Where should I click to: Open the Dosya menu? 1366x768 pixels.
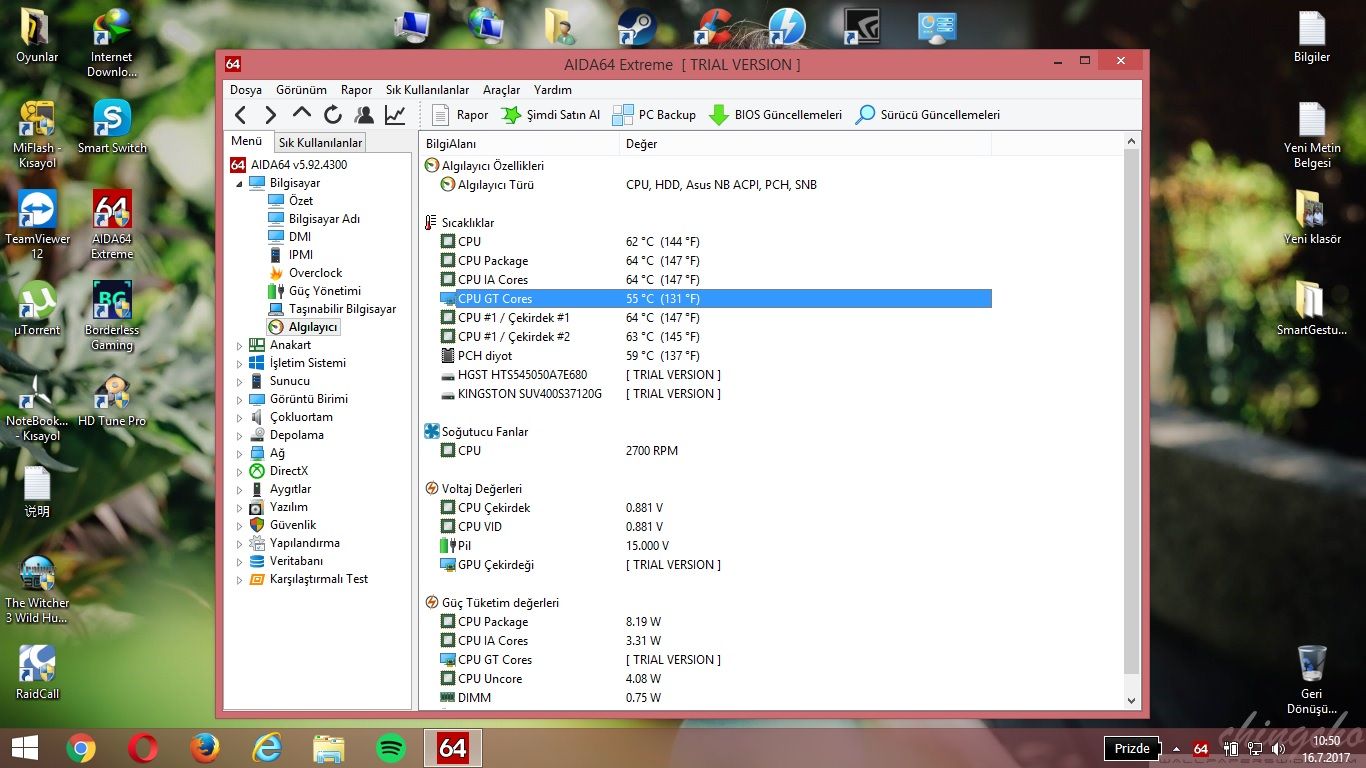point(246,90)
